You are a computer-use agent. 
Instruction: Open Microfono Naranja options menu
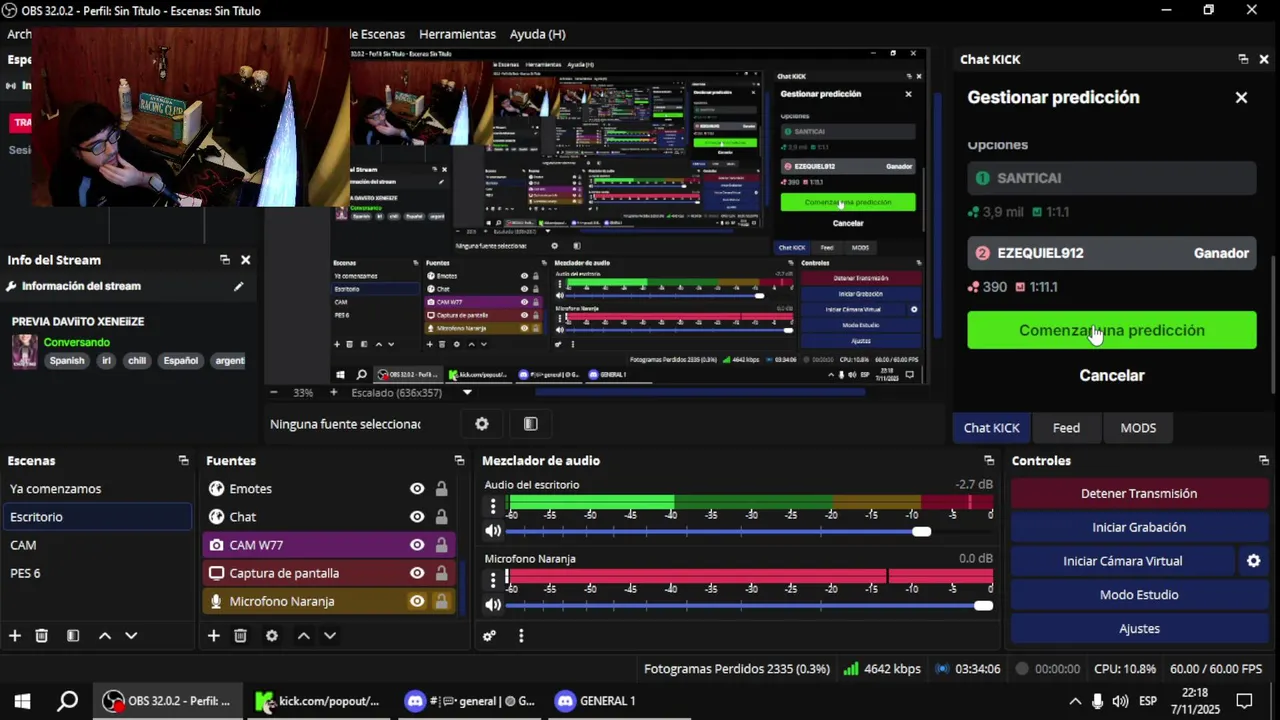click(493, 580)
